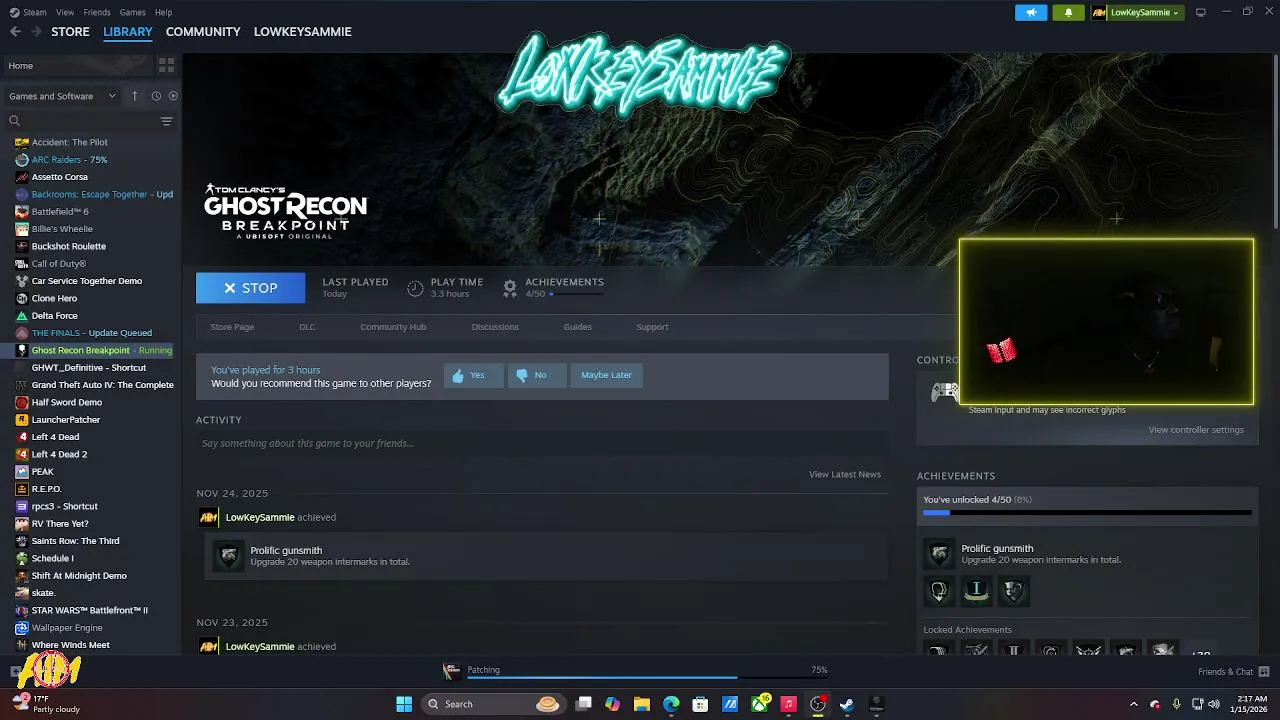Open the DLC tab link
Screen dimensions: 1280x720
coord(307,327)
